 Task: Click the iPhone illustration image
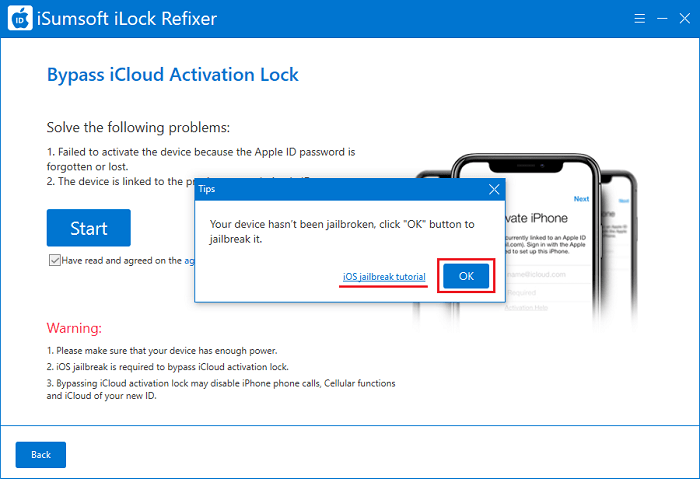coord(525,241)
